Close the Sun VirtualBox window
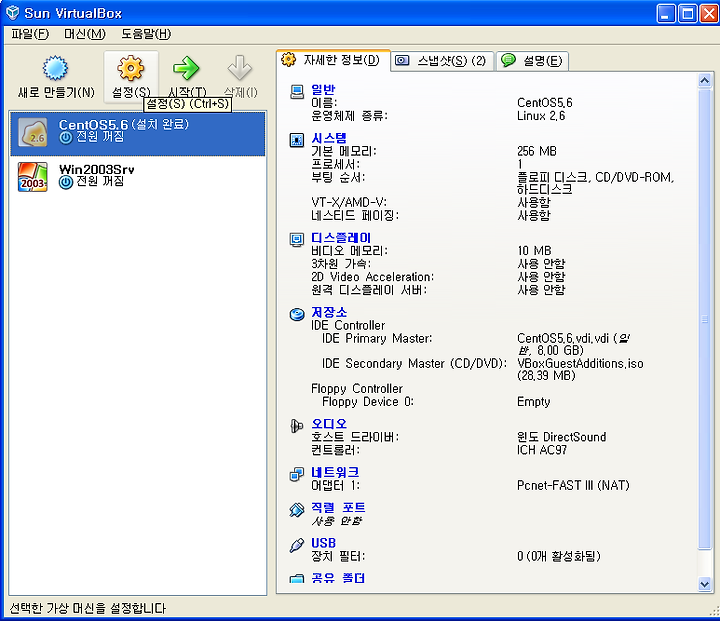This screenshot has width=720, height=621. (709, 13)
